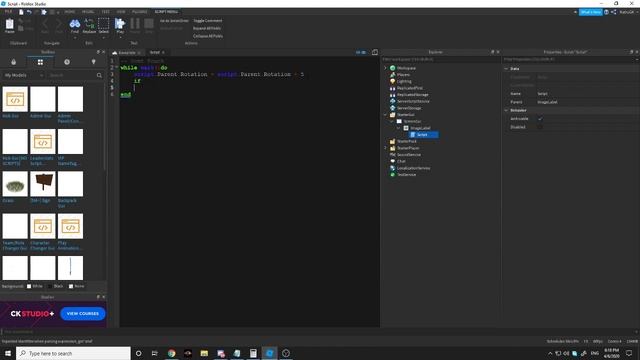The image size is (640, 360).
Task: Click the New file icon in quick access bar
Action: [x=21, y=12]
